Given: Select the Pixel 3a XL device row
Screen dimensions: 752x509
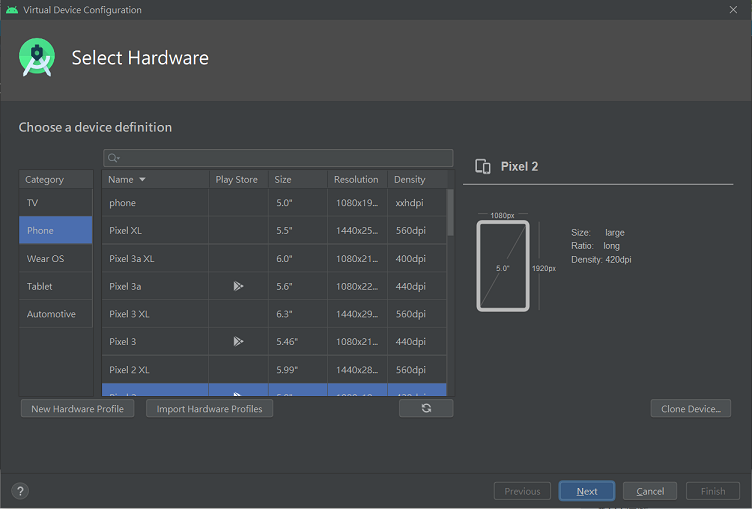Looking at the screenshot, I should click(274, 258).
